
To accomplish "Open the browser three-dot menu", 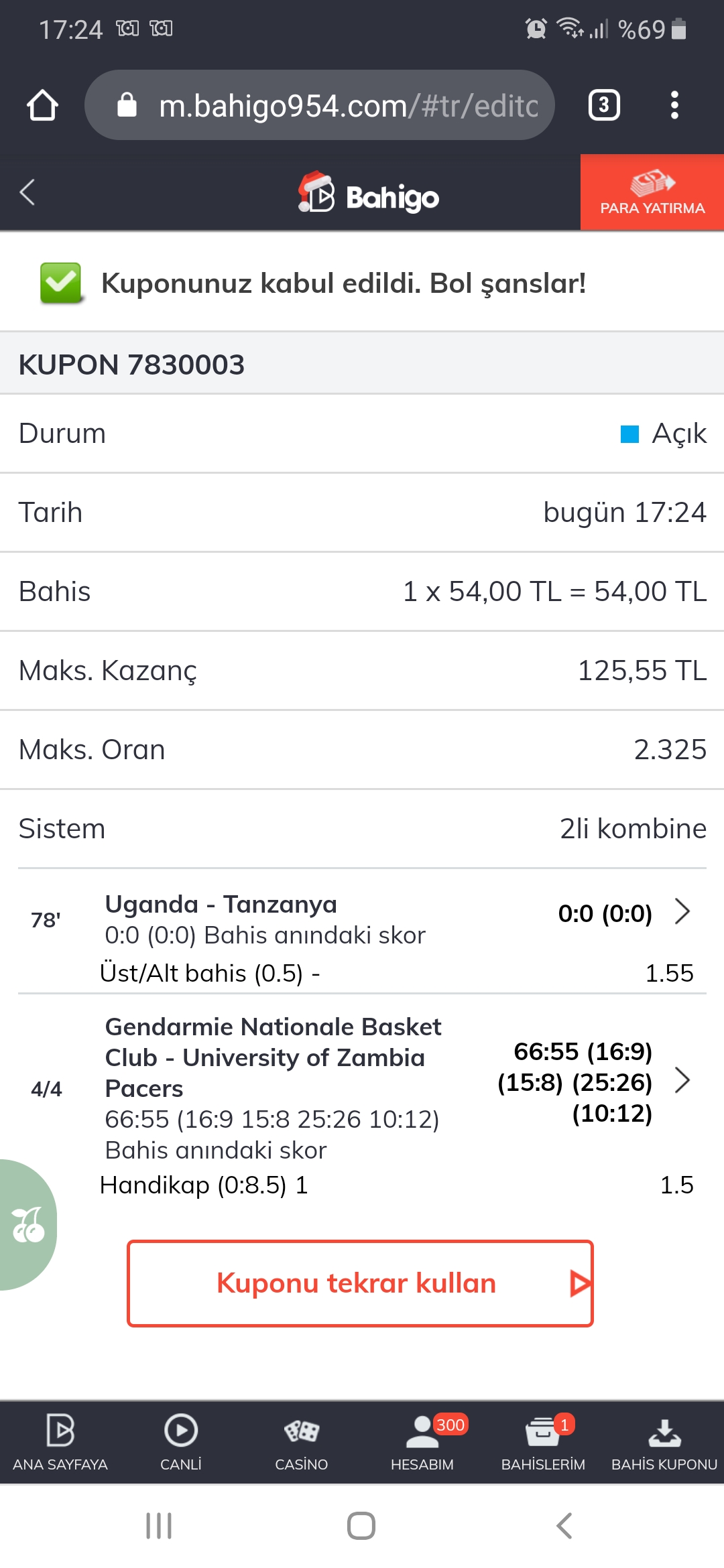I will (x=674, y=105).
